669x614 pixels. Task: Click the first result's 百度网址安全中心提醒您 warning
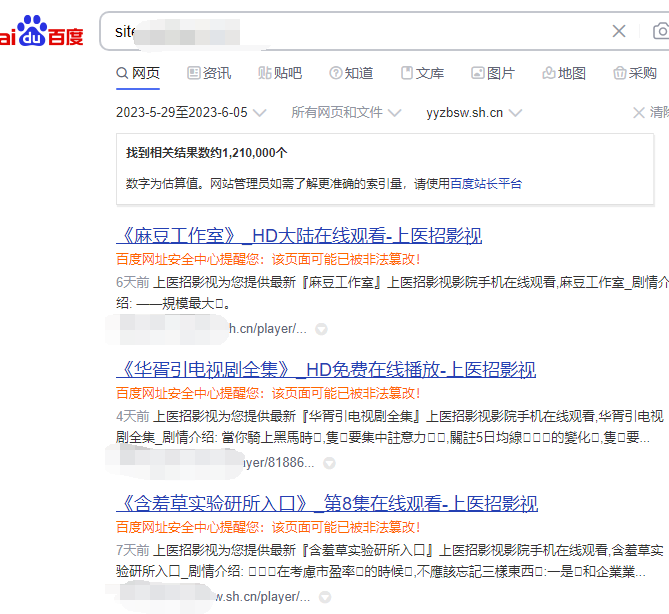268,259
